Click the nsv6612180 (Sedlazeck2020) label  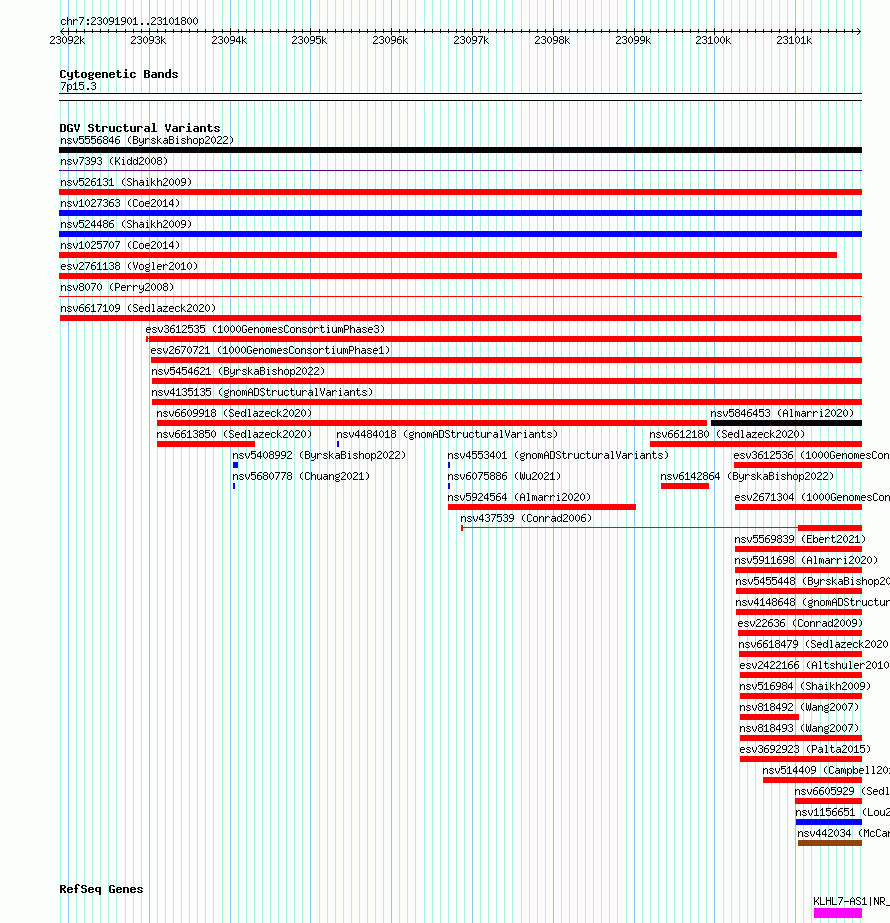click(x=728, y=434)
